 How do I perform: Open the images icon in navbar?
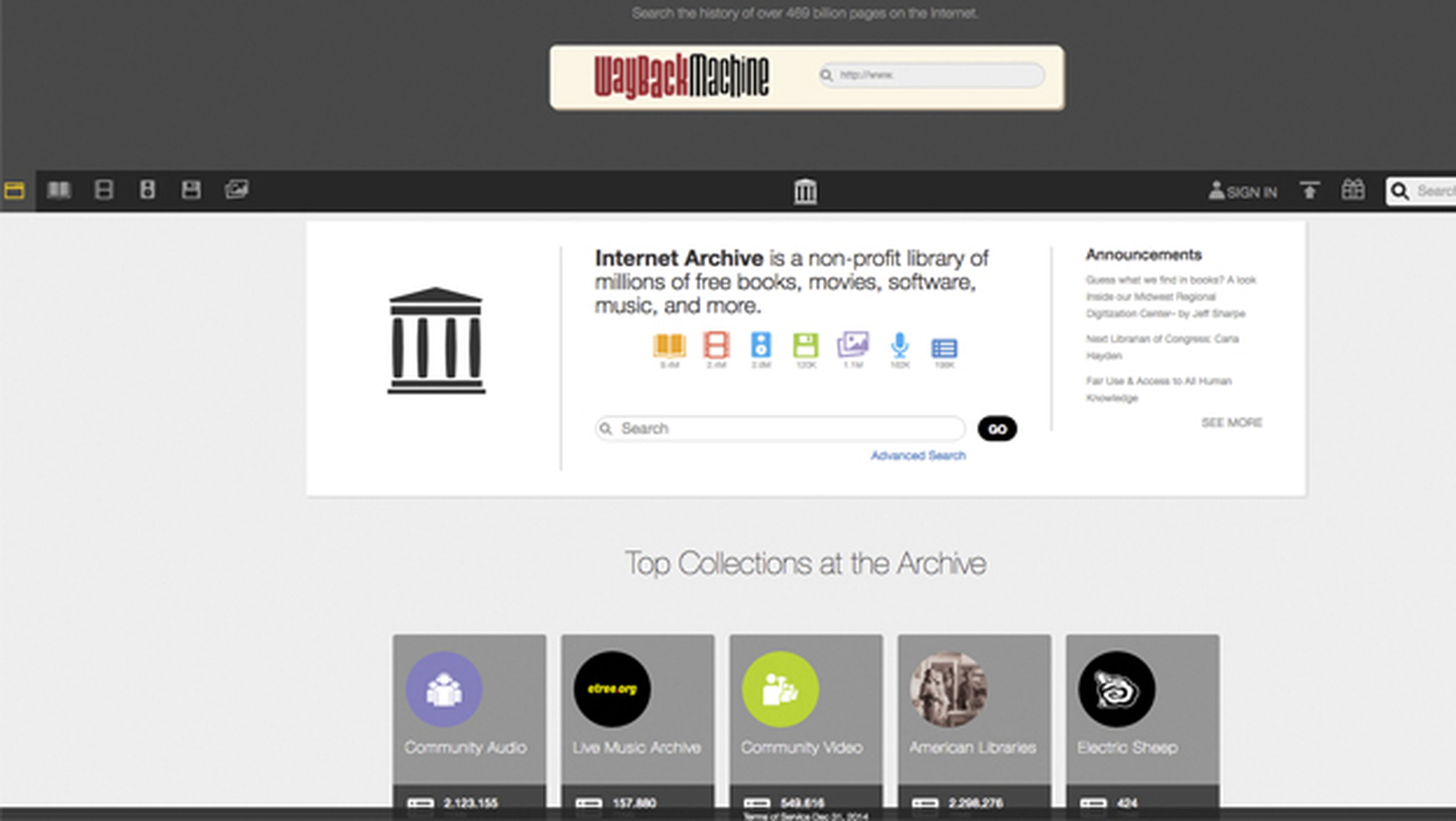point(236,189)
